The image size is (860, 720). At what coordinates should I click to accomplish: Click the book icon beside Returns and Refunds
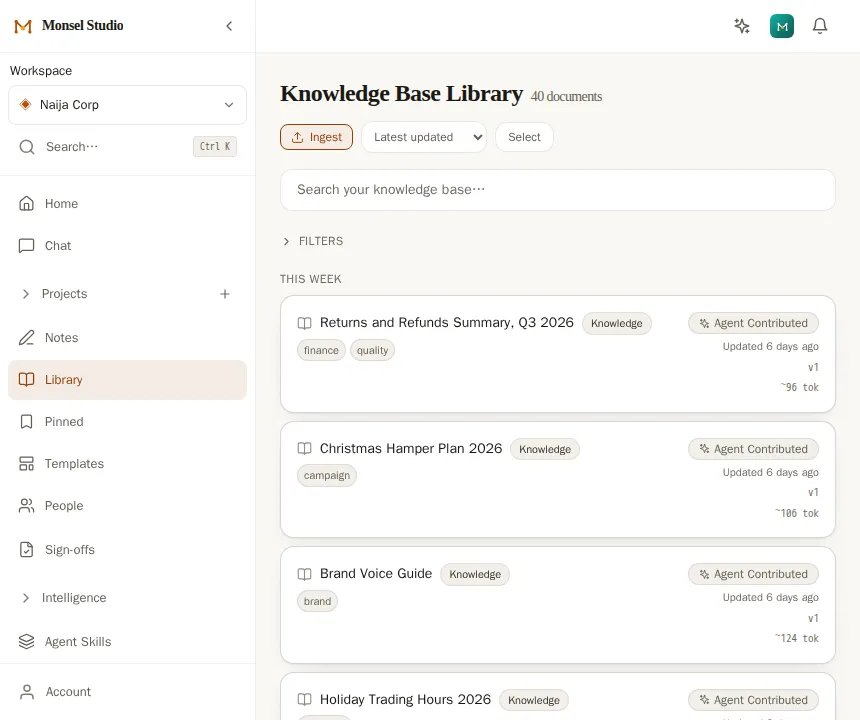304,323
